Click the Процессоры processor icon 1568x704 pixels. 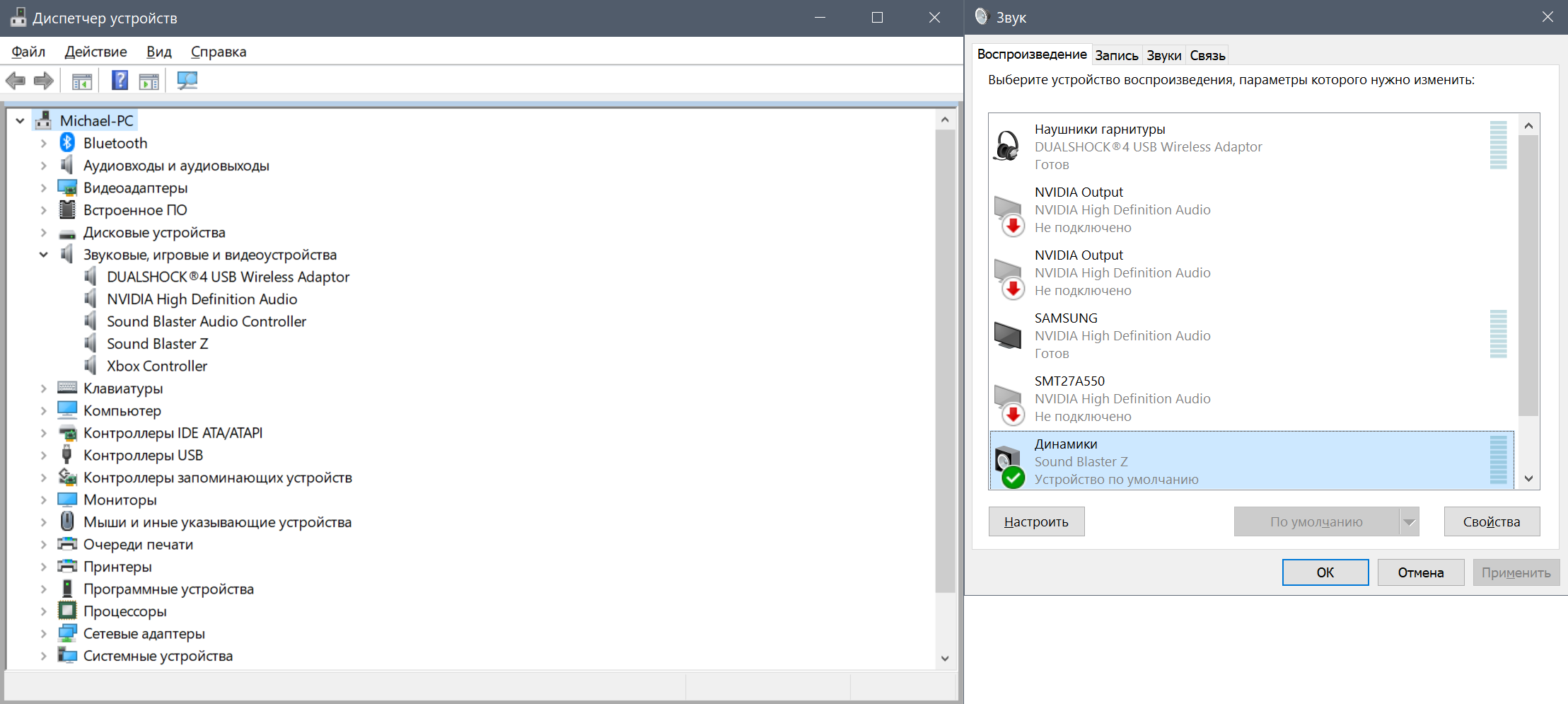click(x=67, y=611)
